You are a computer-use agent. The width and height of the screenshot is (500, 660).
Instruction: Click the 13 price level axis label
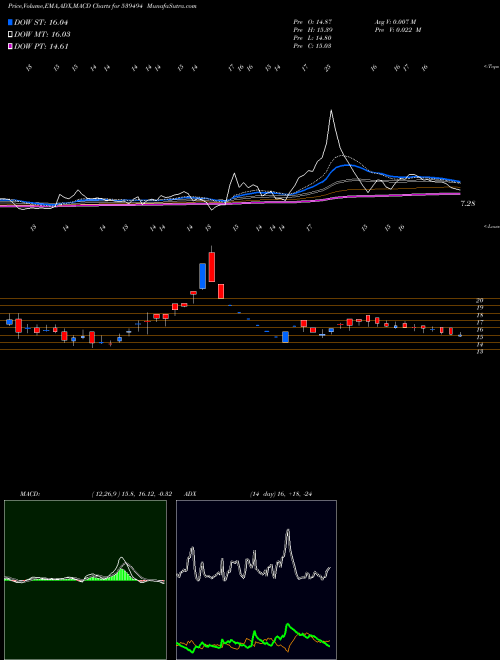[x=479, y=352]
